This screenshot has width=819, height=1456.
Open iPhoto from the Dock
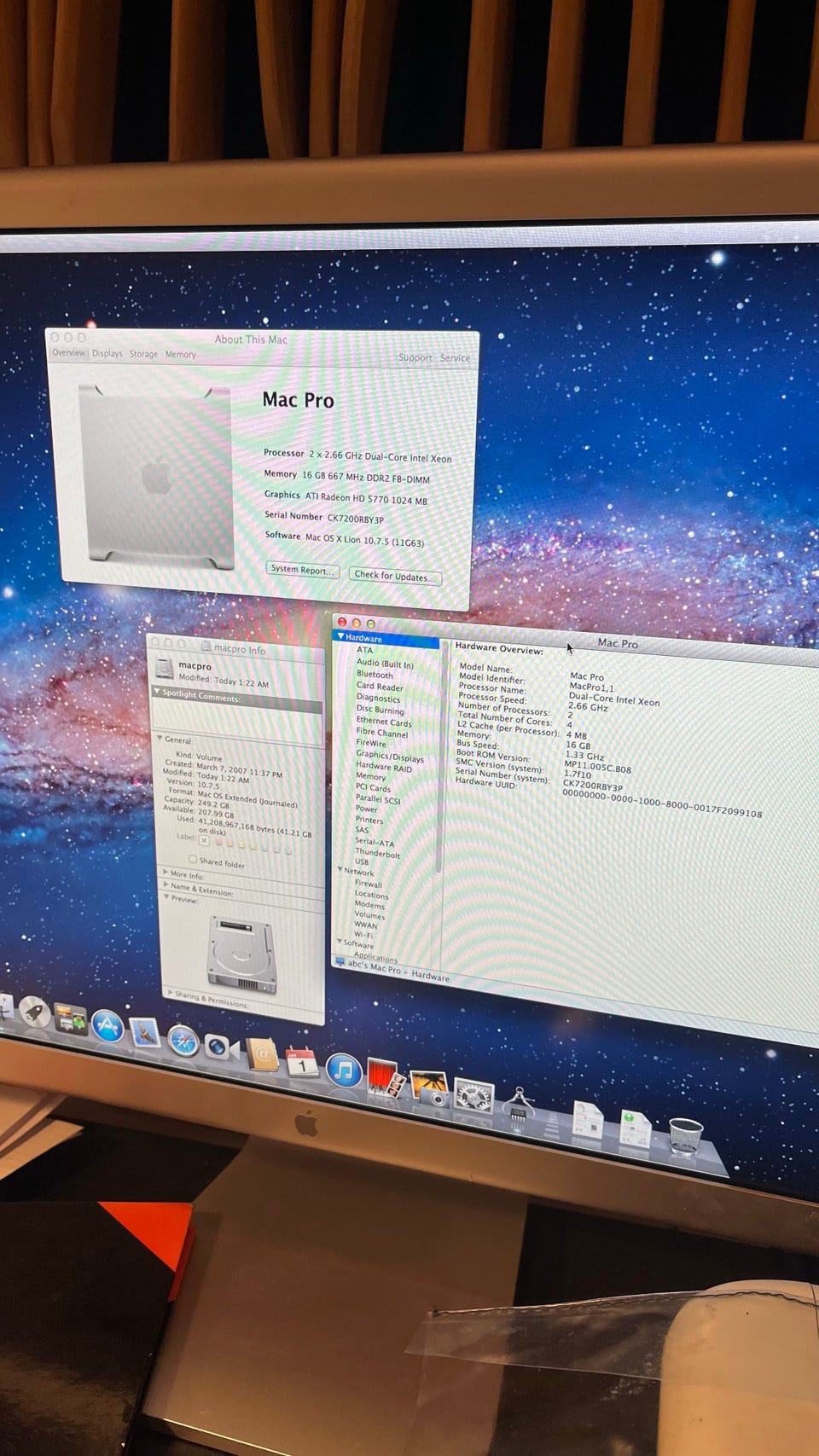click(x=429, y=1088)
